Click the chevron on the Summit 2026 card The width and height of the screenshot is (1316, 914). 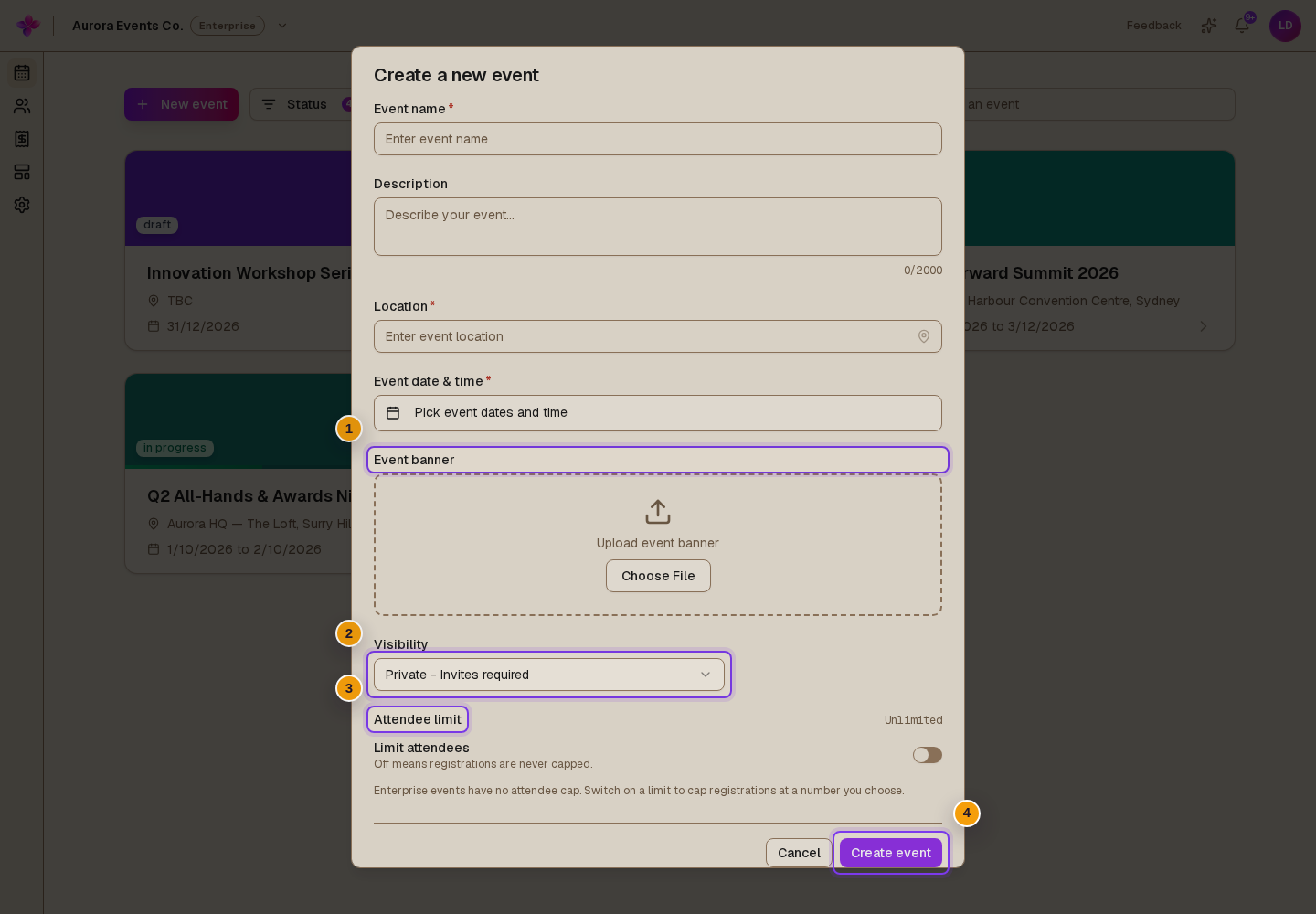1204,326
